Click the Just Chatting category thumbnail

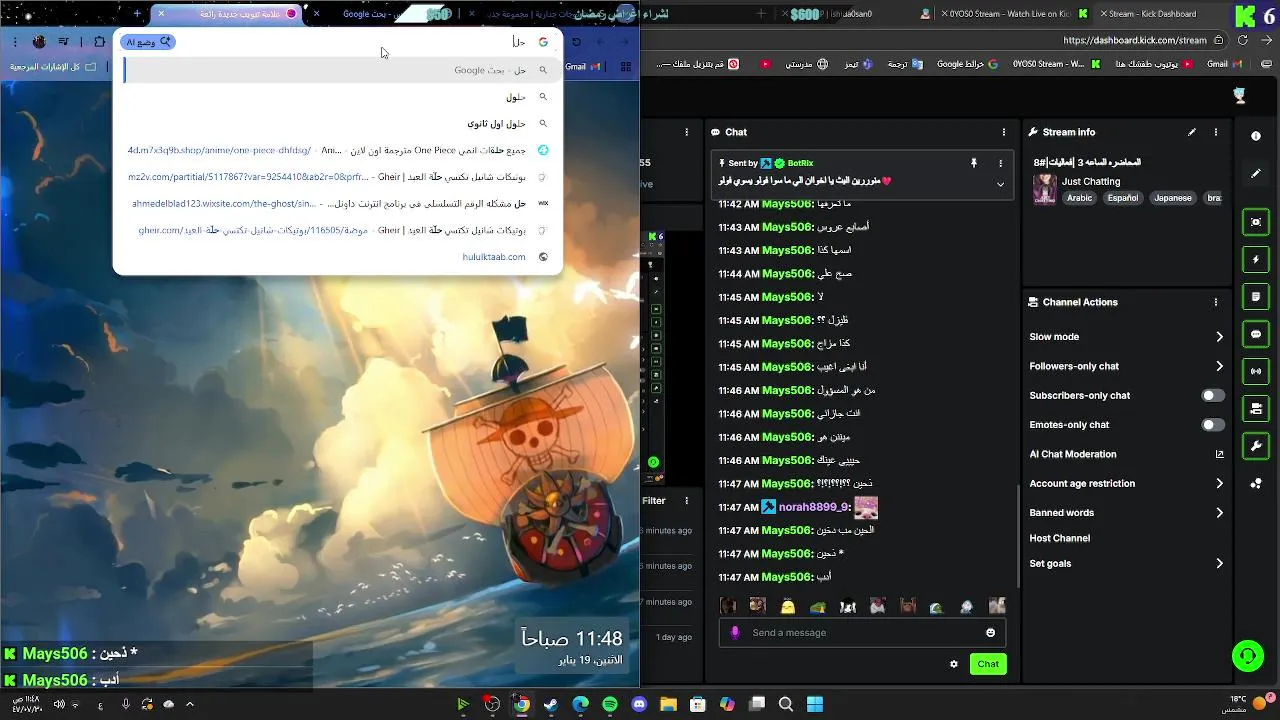point(1045,189)
